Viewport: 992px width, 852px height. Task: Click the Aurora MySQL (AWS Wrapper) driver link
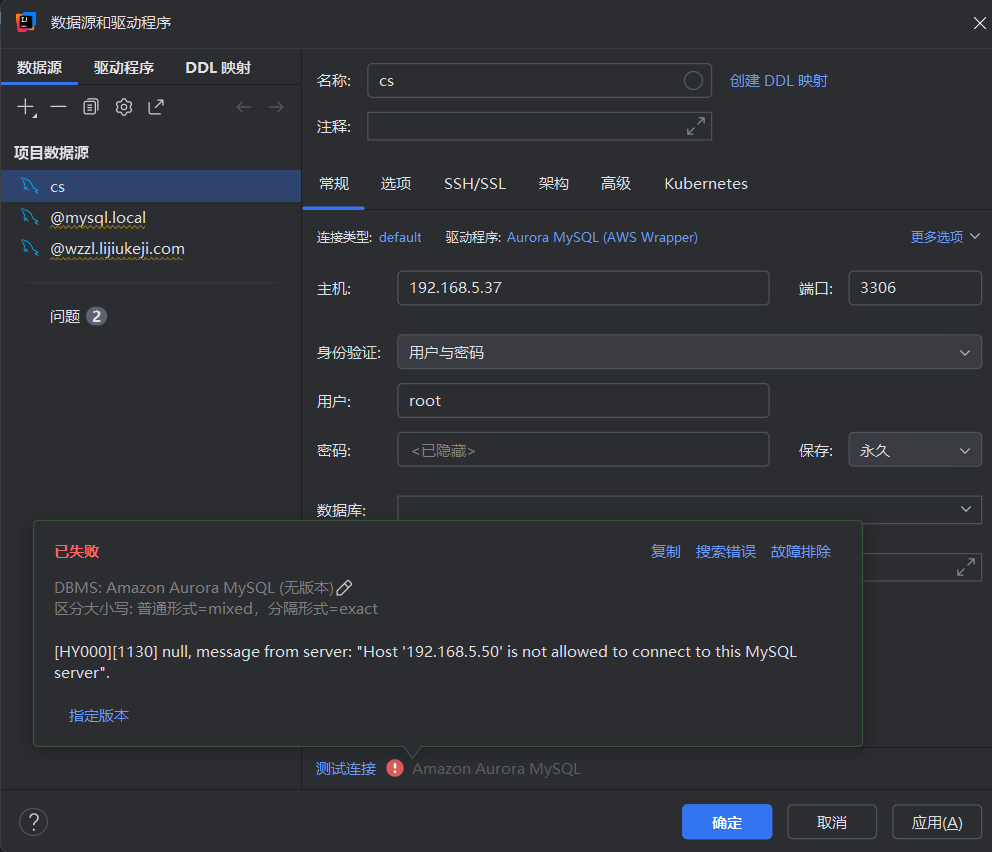(602, 237)
